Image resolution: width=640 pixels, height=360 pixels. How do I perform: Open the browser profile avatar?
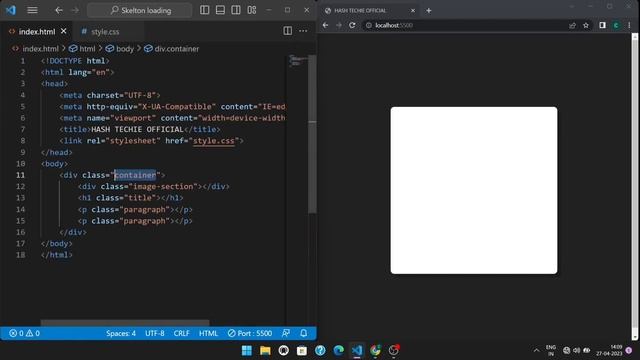(x=616, y=25)
